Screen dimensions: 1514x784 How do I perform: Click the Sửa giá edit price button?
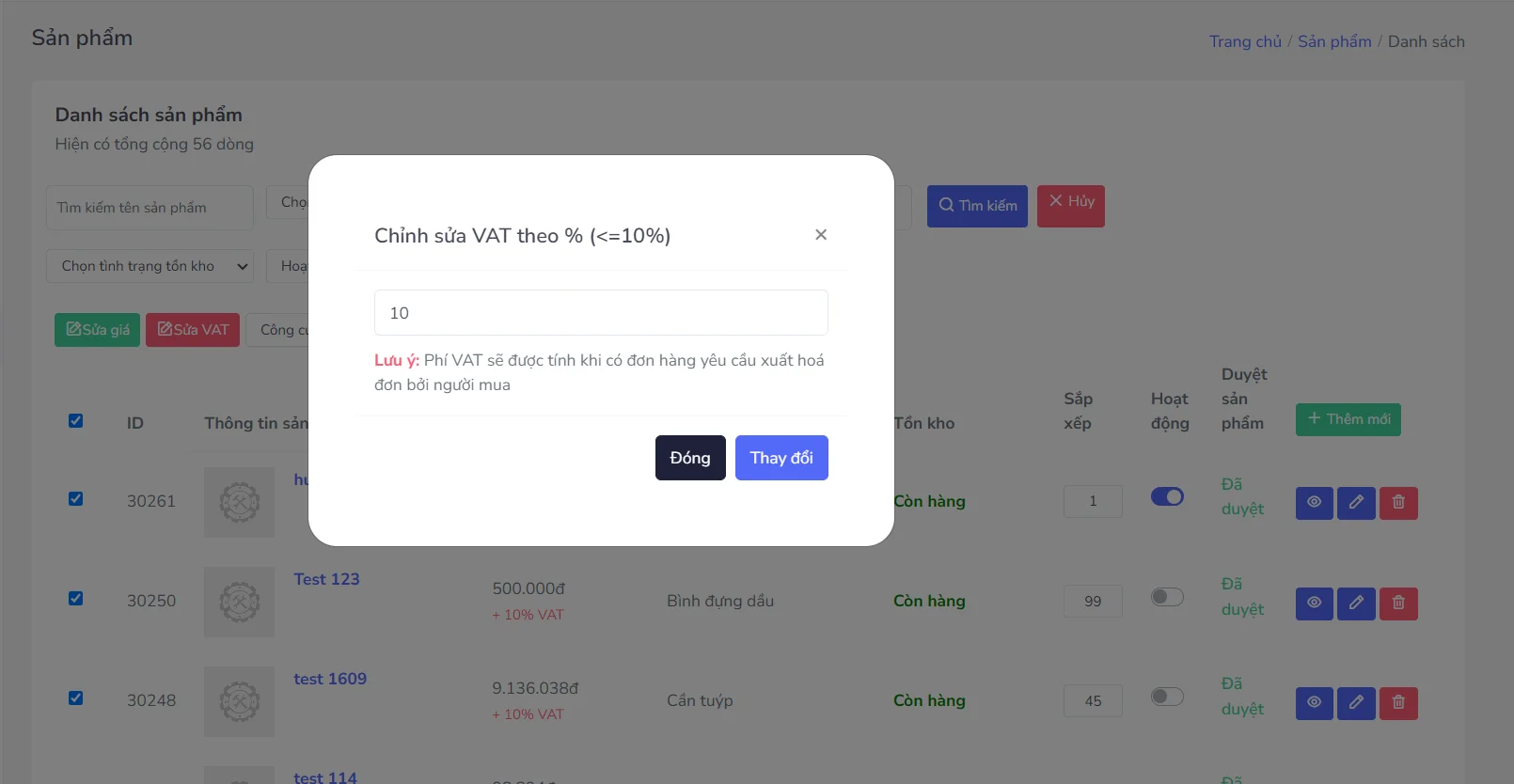pos(98,330)
